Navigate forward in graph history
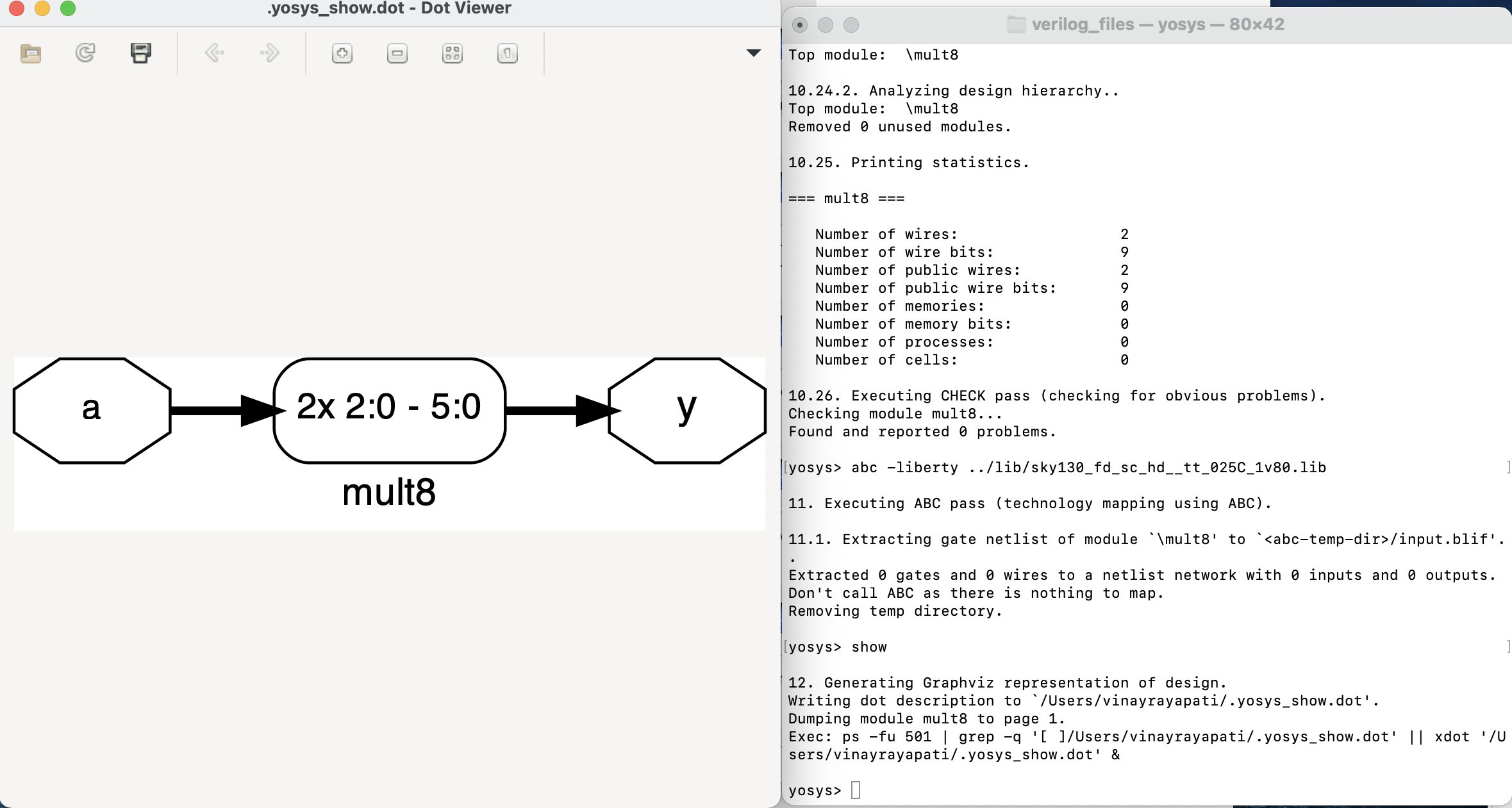1512x808 pixels. point(269,53)
